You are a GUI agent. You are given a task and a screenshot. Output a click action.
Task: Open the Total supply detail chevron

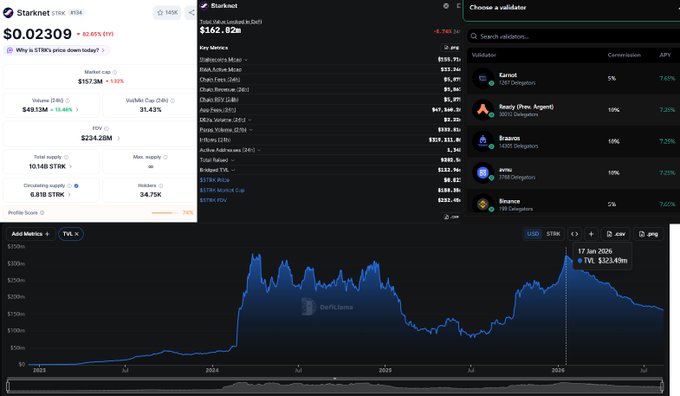click(x=71, y=167)
